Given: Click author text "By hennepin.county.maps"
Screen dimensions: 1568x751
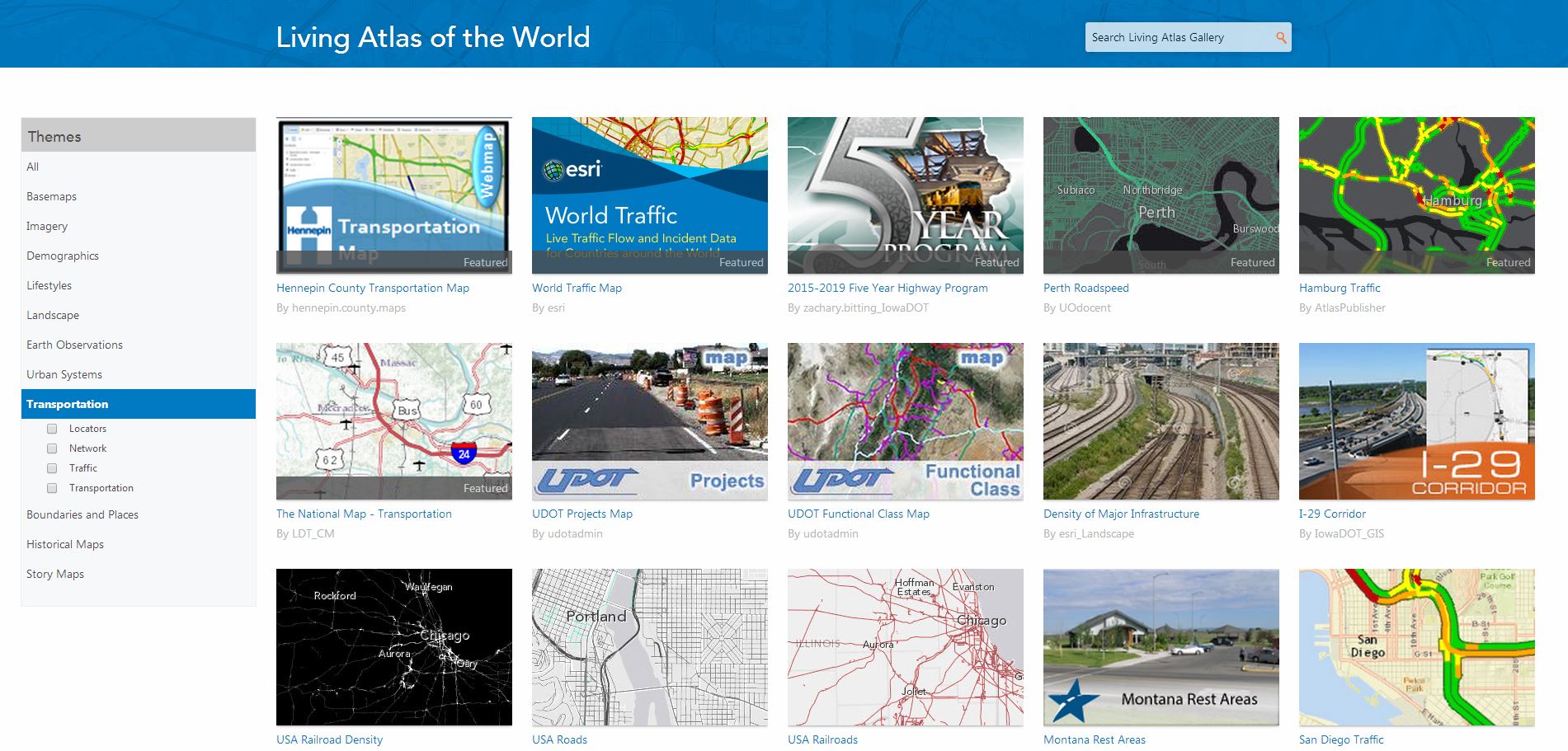Looking at the screenshot, I should 341,307.
